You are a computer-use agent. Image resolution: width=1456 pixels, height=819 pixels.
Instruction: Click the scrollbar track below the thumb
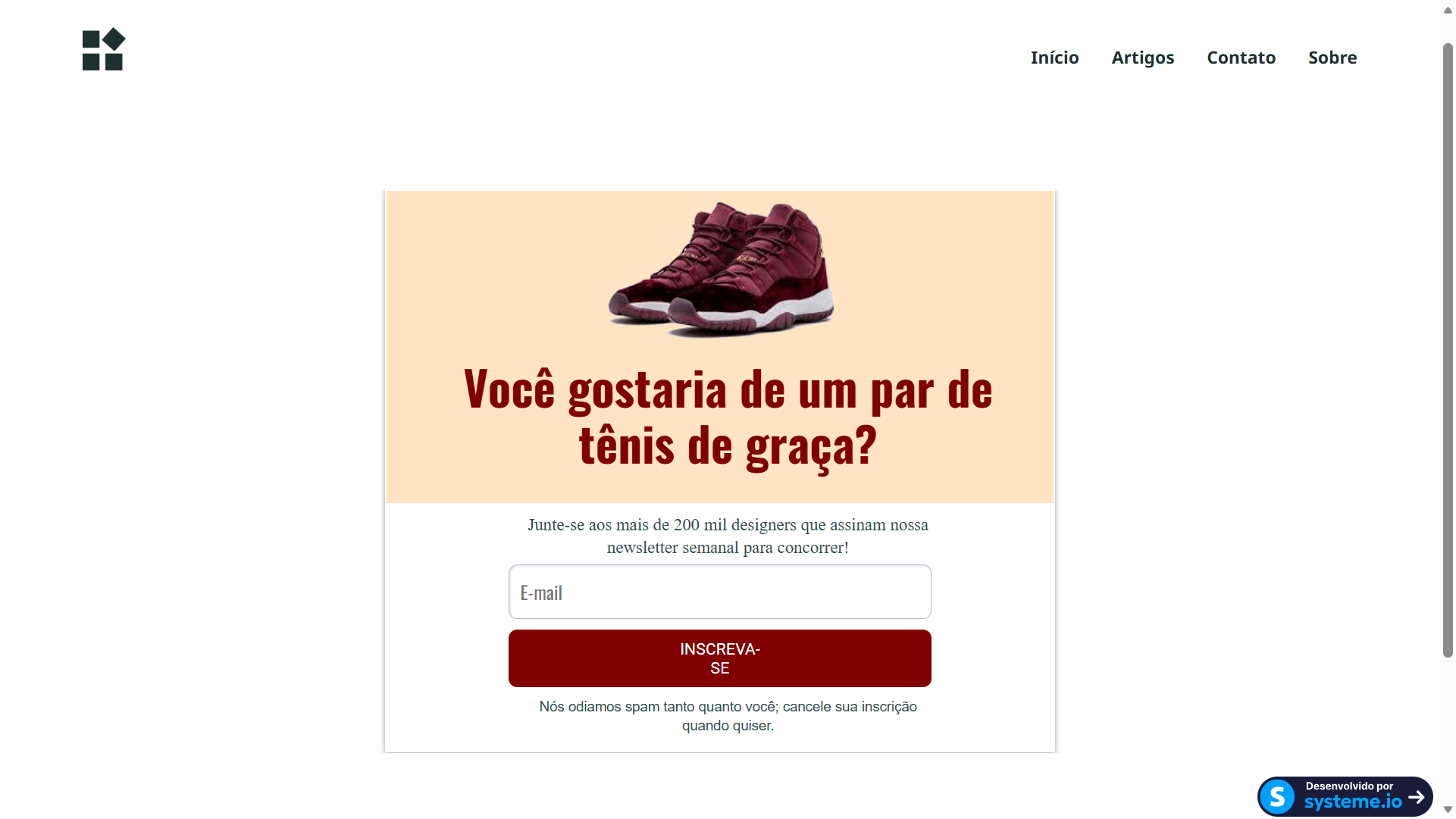(1448, 727)
